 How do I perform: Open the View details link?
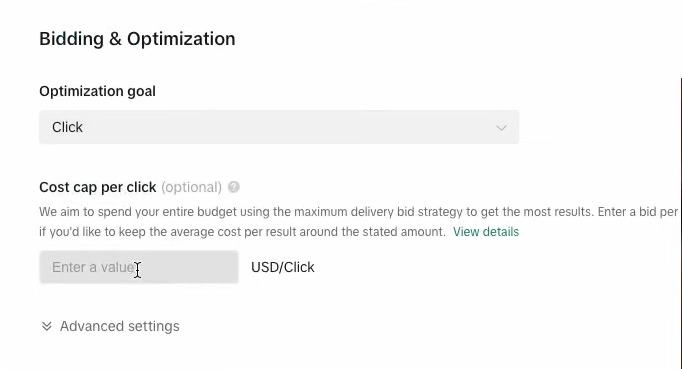(x=486, y=231)
